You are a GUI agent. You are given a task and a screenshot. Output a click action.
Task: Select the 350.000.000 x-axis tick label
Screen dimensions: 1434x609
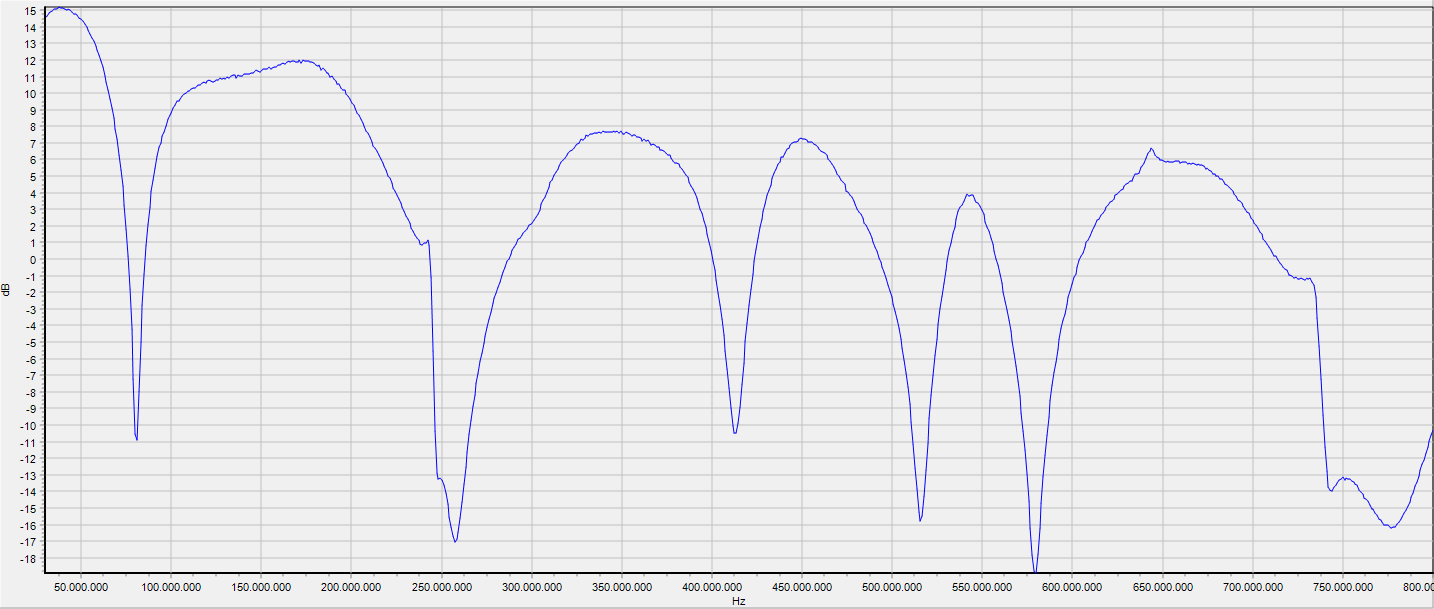click(x=621, y=587)
